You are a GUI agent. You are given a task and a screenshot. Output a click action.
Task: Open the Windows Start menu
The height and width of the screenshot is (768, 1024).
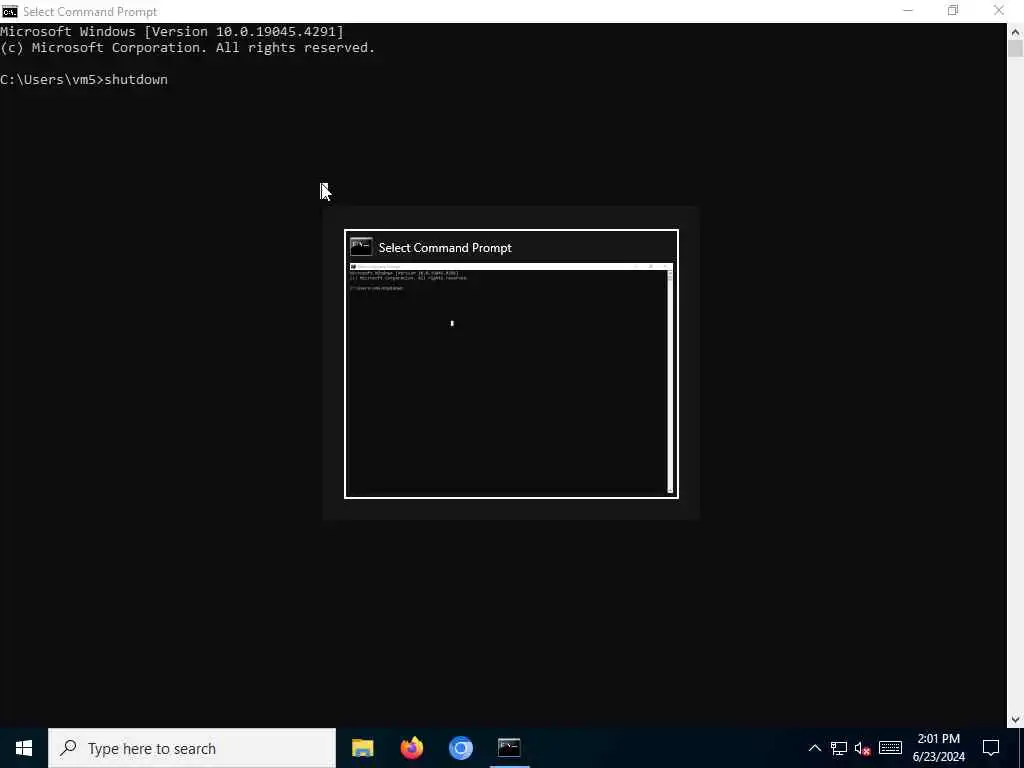tap(24, 748)
